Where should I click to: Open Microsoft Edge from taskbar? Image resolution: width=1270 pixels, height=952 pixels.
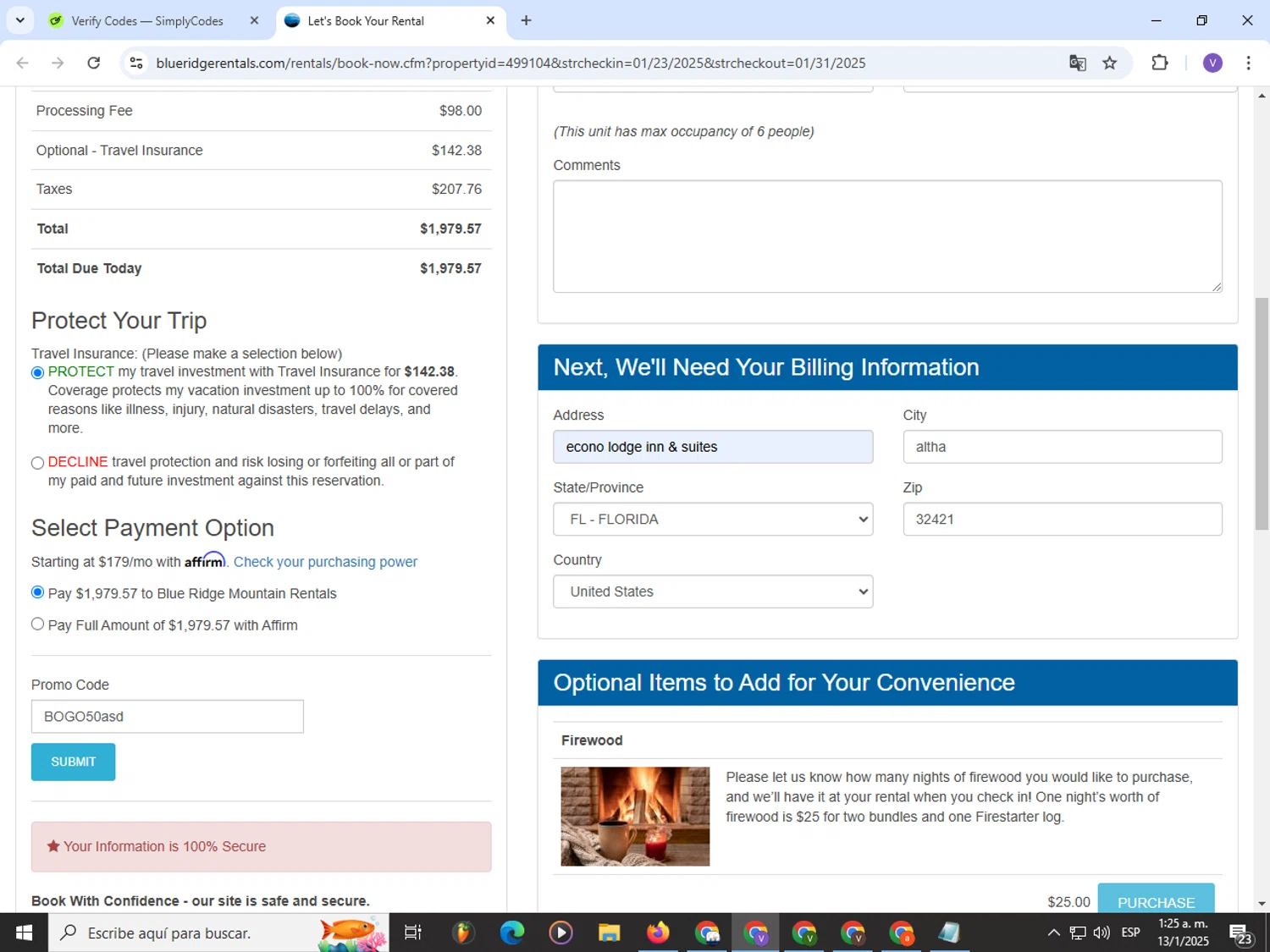point(511,933)
